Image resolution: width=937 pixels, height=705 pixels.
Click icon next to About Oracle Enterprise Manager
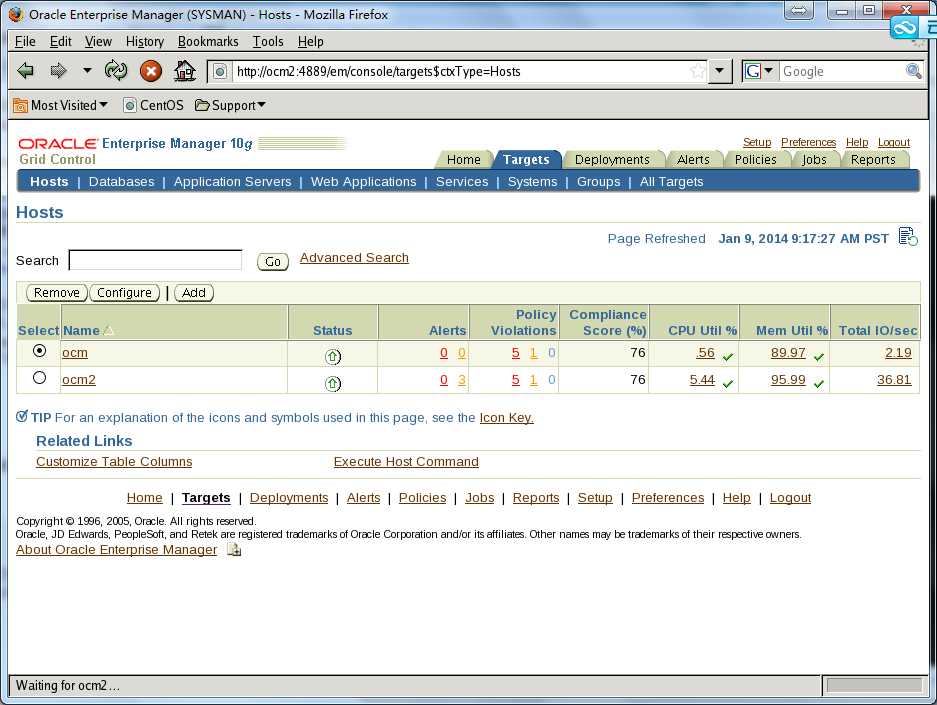[x=234, y=550]
